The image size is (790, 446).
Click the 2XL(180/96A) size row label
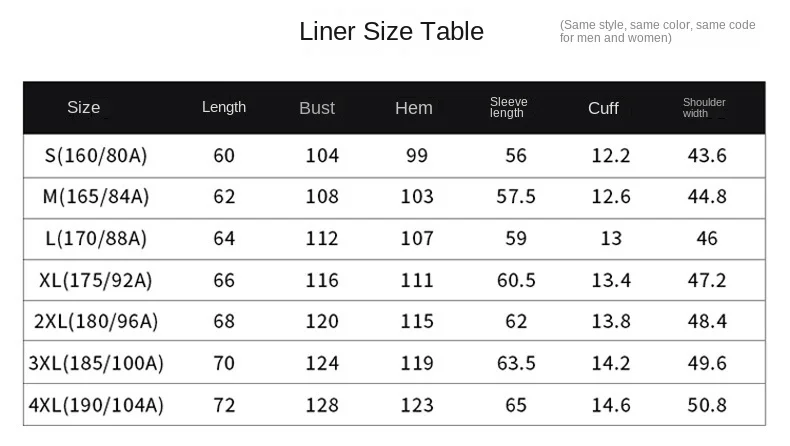[96, 322]
